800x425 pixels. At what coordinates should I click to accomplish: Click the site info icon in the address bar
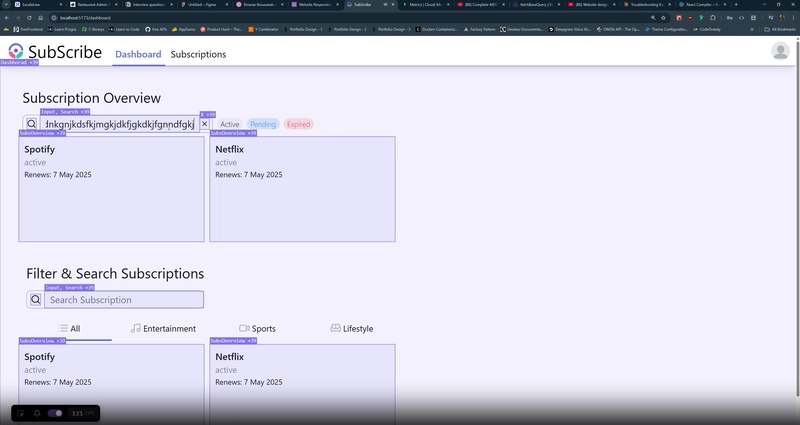click(54, 17)
